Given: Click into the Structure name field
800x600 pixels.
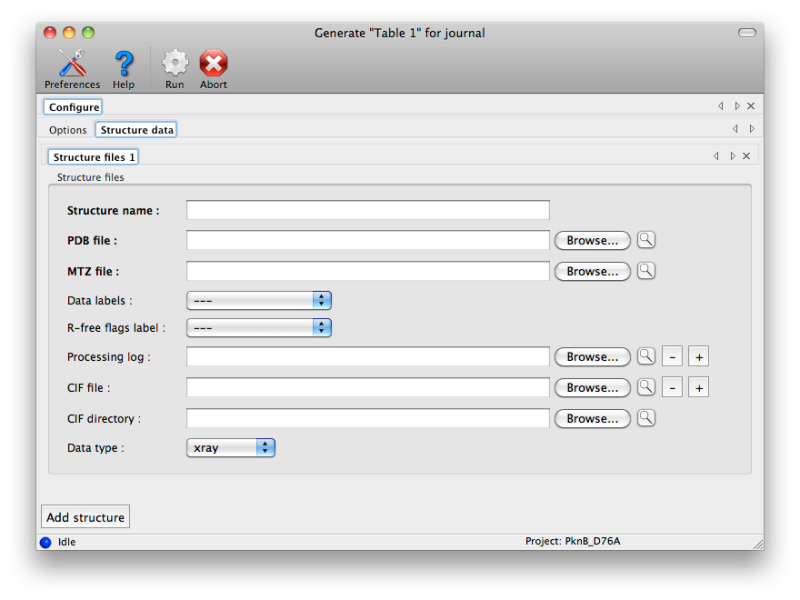Looking at the screenshot, I should pos(367,210).
